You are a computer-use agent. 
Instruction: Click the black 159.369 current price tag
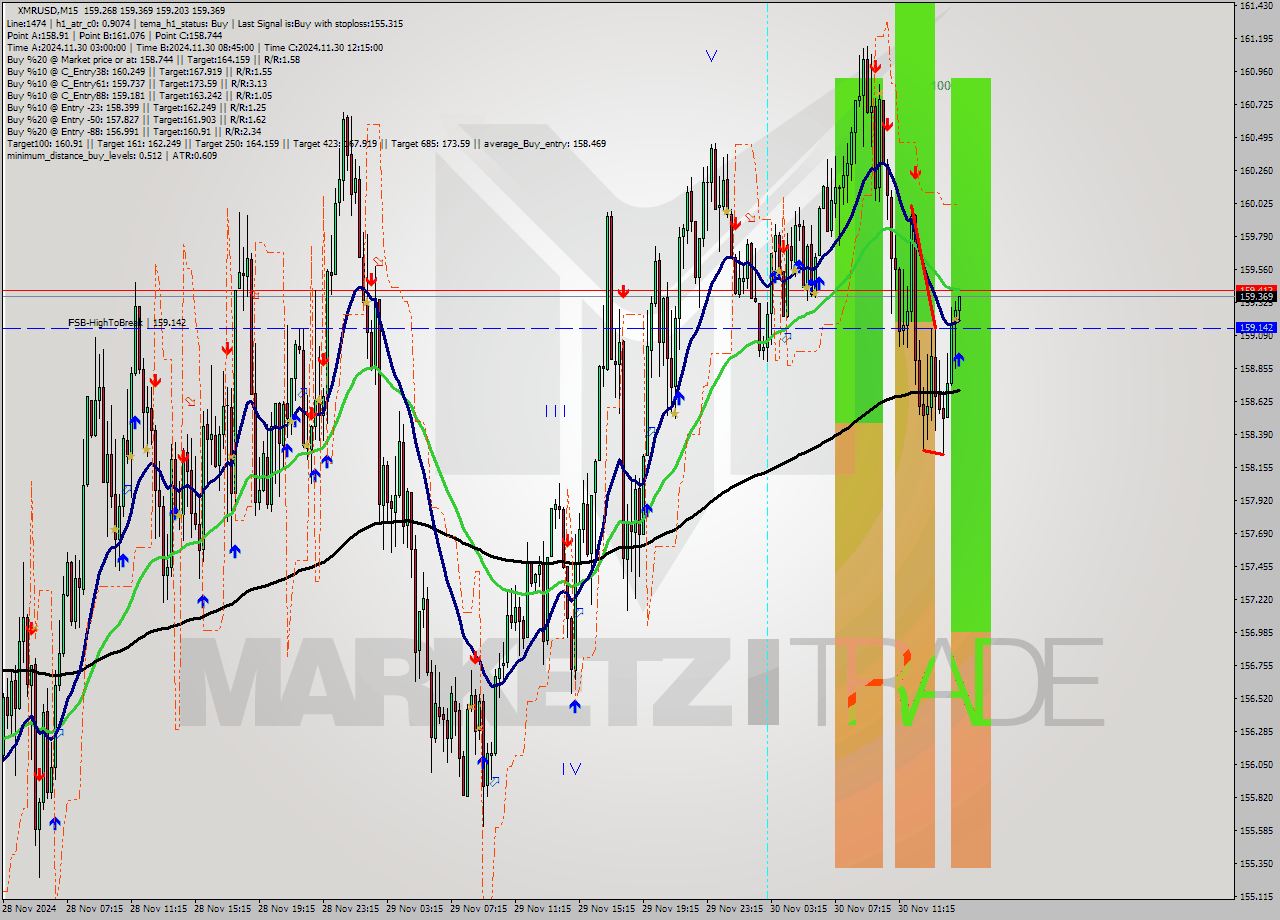pos(1256,296)
